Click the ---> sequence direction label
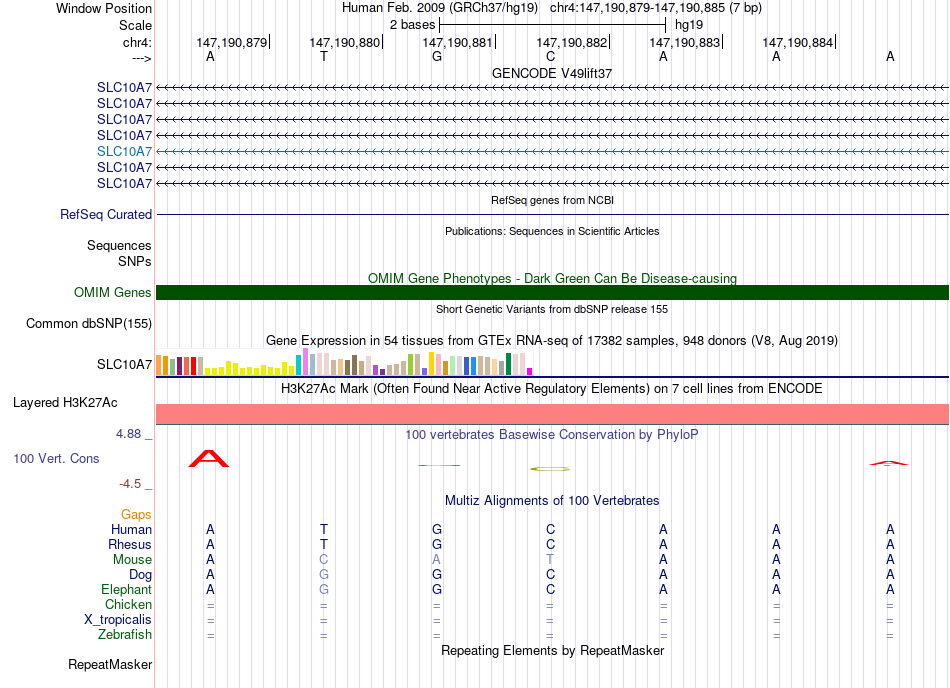Image resolution: width=950 pixels, height=688 pixels. point(141,58)
